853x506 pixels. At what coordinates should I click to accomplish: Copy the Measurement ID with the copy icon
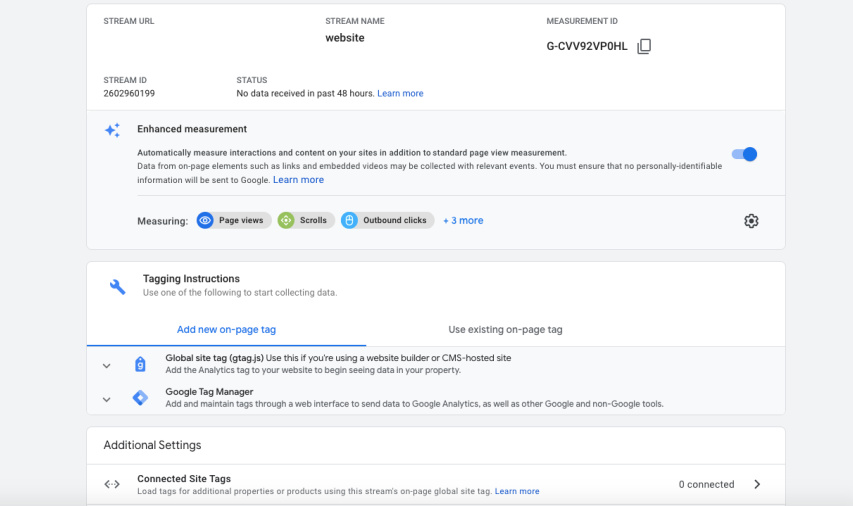pyautogui.click(x=644, y=46)
